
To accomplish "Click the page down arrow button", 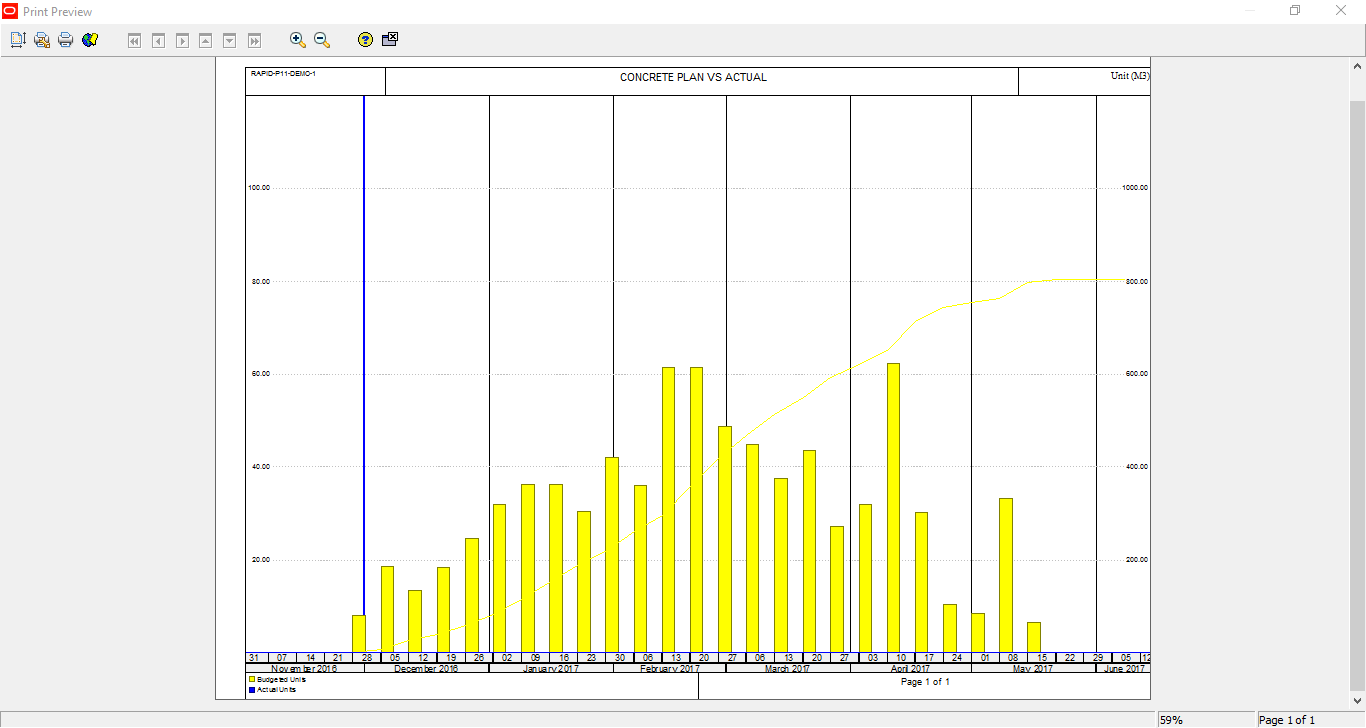I will (230, 40).
